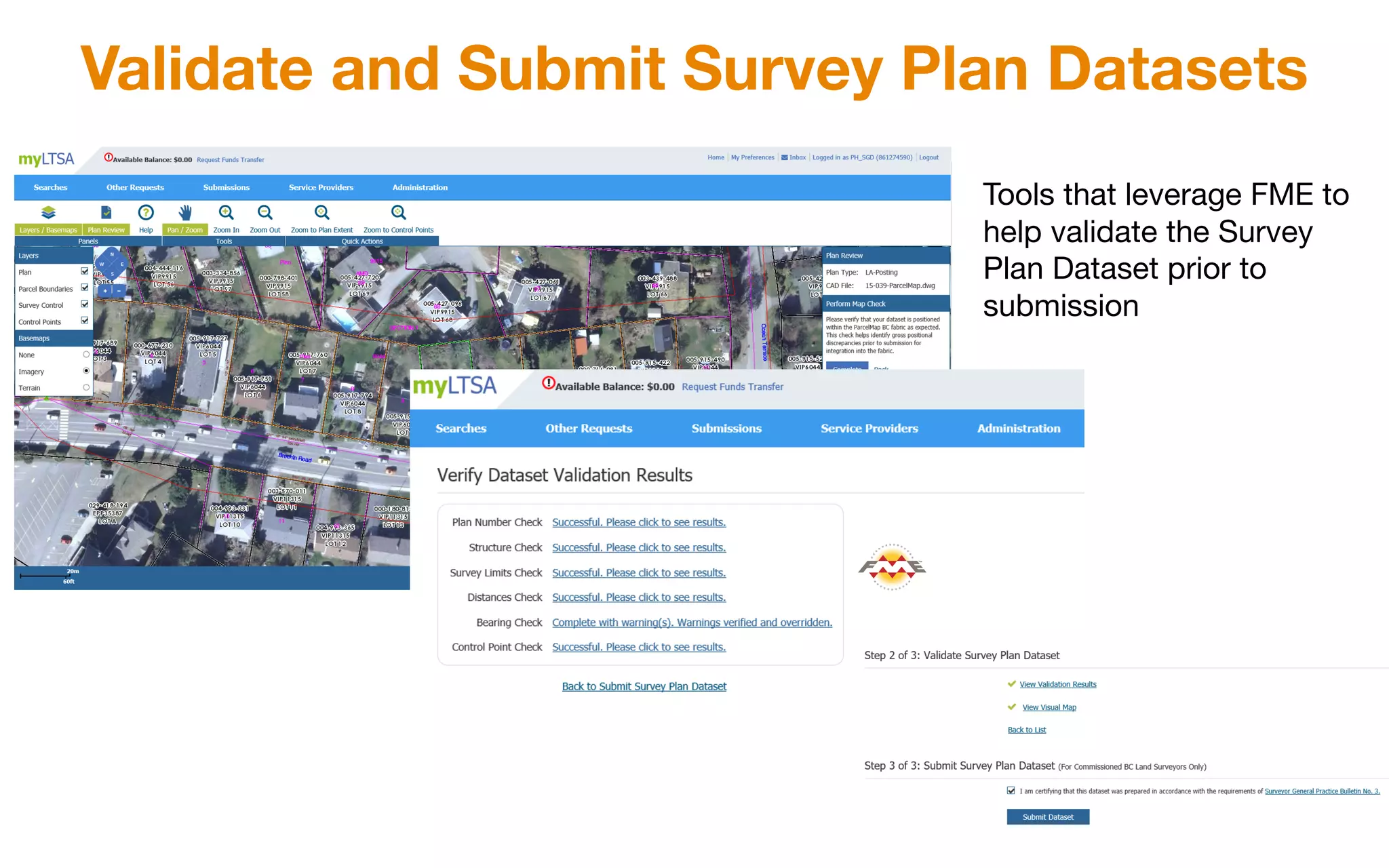Click the Basemaps section header
Viewport: 1389px width, 868px height.
[54, 338]
